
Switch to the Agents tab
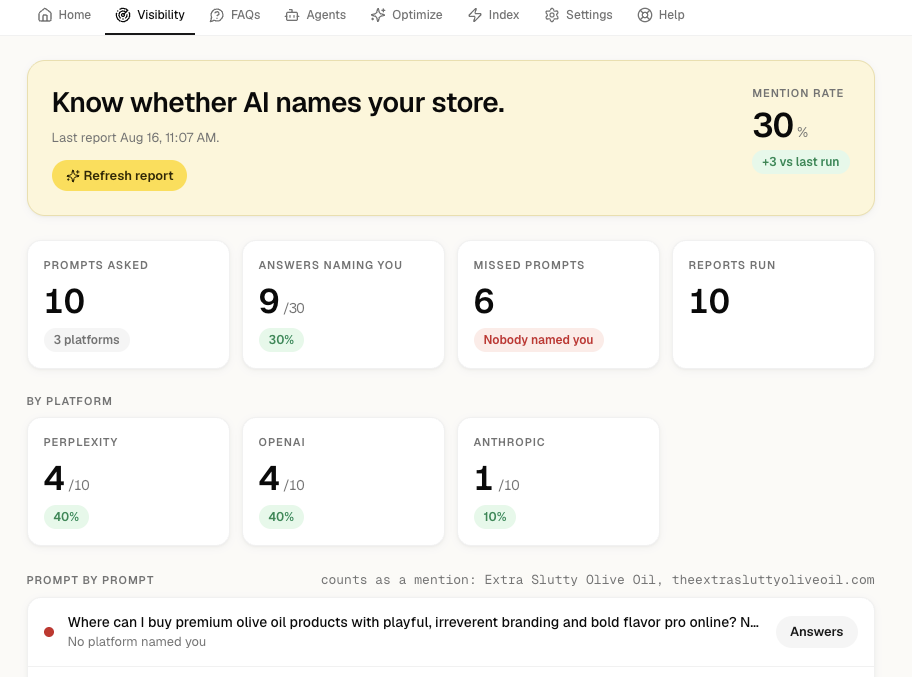[315, 15]
